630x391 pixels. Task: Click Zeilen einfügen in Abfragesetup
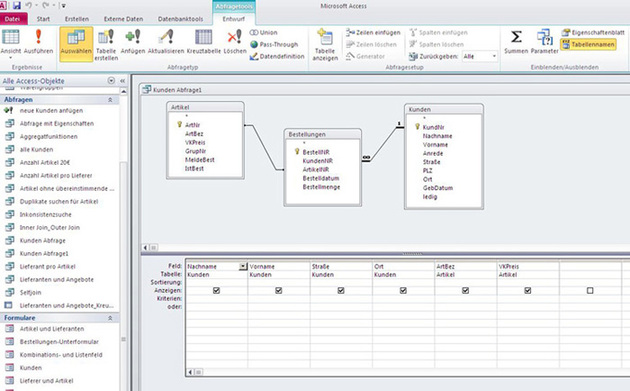373,33
